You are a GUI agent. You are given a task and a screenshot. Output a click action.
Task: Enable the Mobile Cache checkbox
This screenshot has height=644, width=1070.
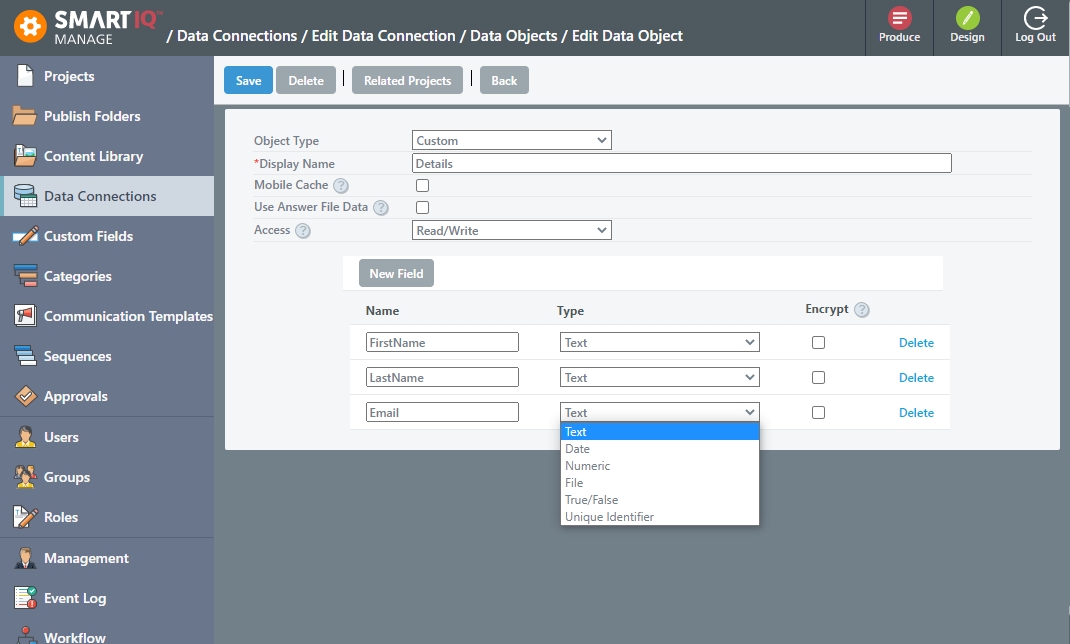tap(422, 186)
